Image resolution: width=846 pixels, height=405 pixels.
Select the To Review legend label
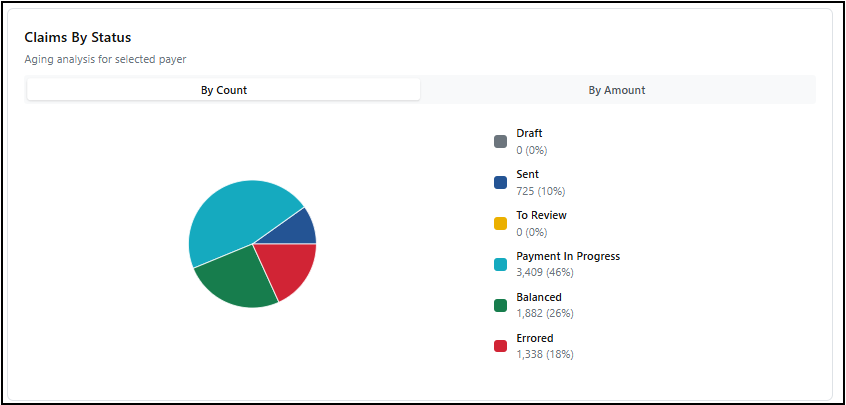541,215
